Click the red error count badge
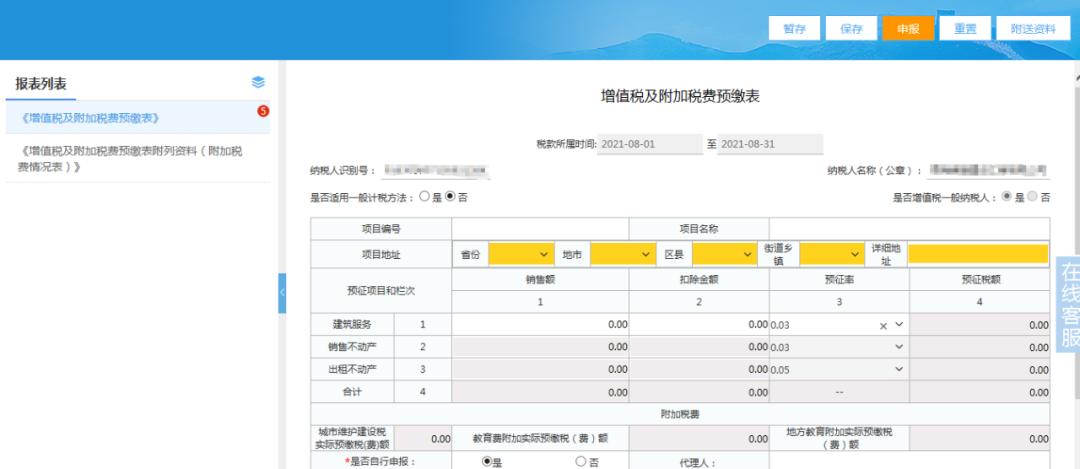This screenshot has width=1080, height=469. pos(263,110)
